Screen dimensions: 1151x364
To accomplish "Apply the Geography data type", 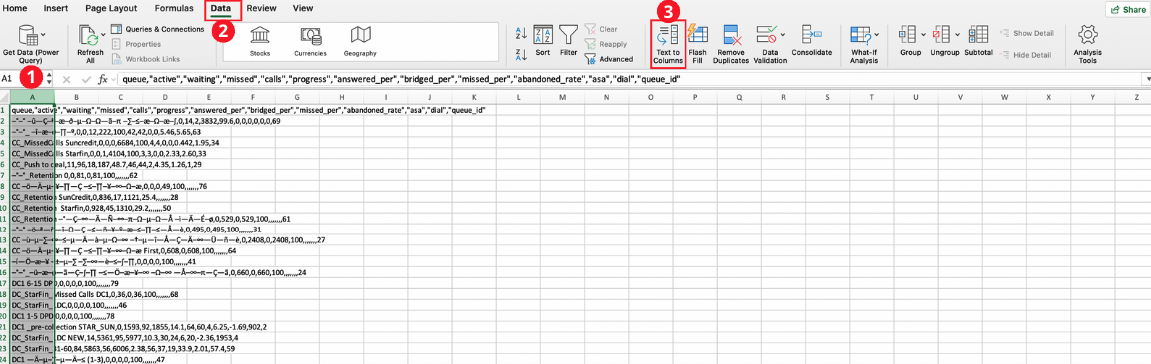I will click(x=360, y=41).
